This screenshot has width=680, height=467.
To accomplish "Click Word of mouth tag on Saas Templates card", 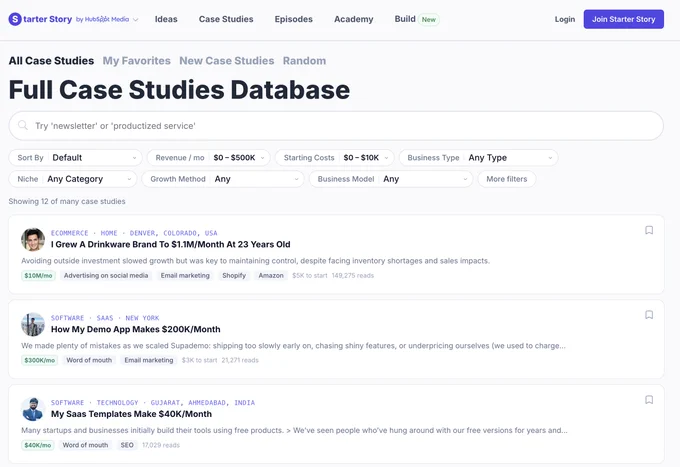I will [85, 445].
